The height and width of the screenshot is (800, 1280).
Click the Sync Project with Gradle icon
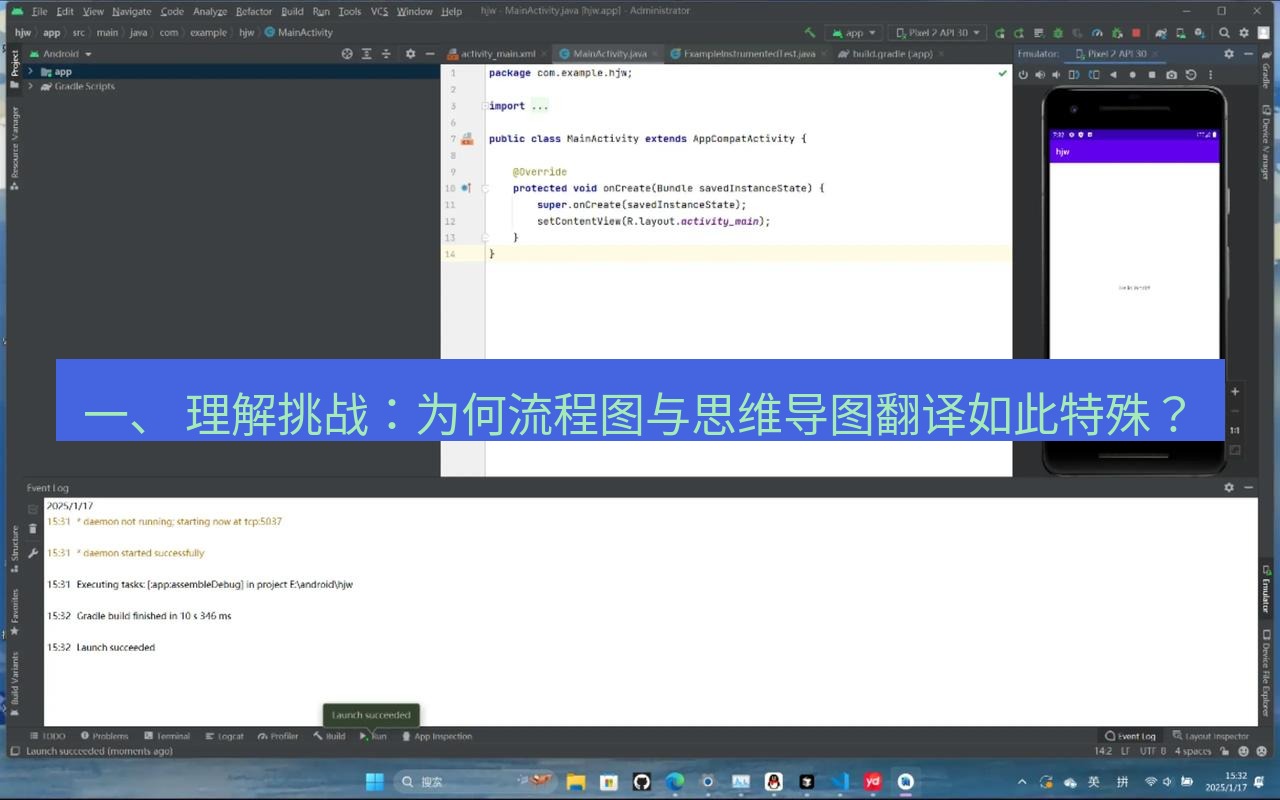click(x=1162, y=33)
